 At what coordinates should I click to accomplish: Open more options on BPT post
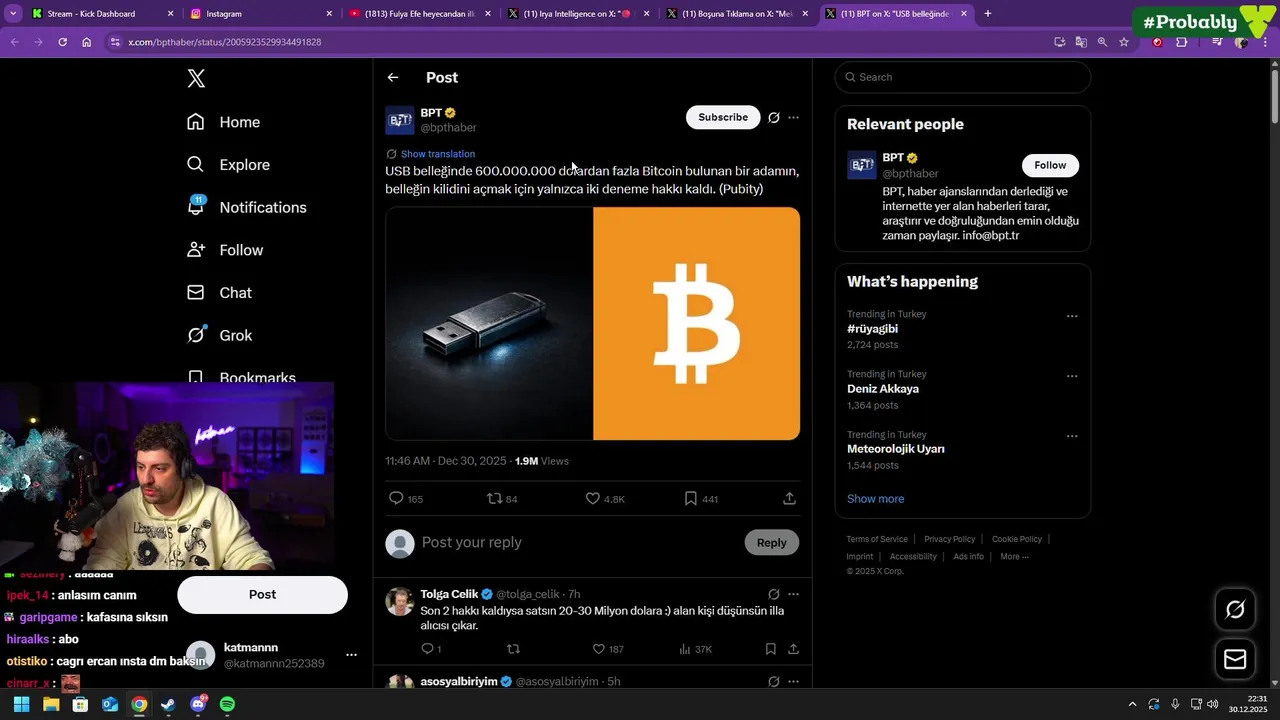[x=794, y=117]
